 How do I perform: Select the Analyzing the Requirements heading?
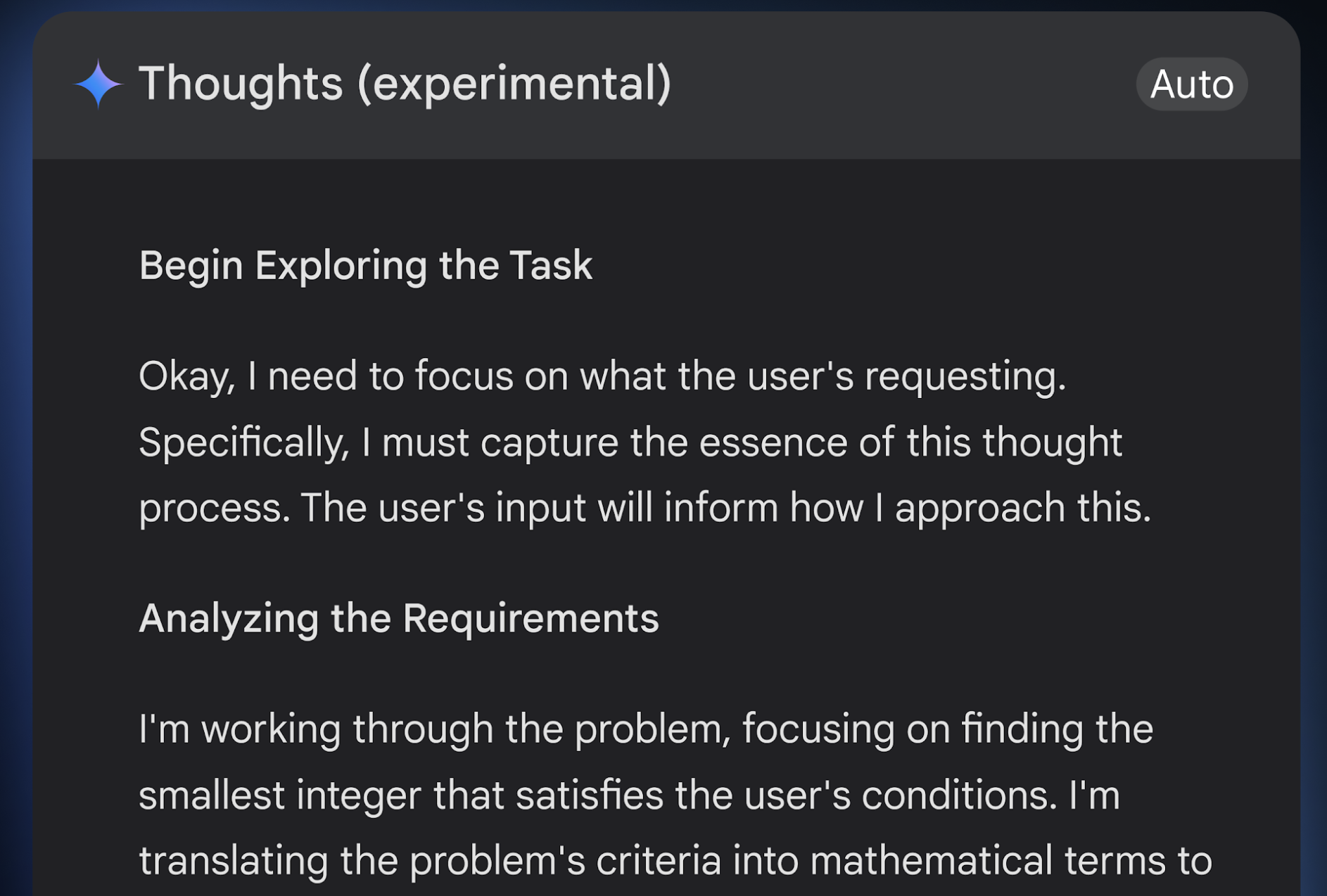[398, 618]
